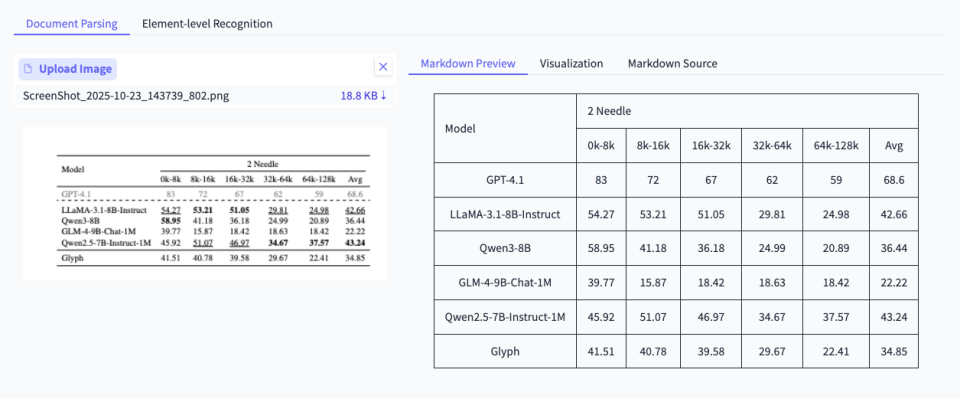Click the 42.66 cell in LLaMA row
This screenshot has height=399, width=960.
(x=894, y=214)
